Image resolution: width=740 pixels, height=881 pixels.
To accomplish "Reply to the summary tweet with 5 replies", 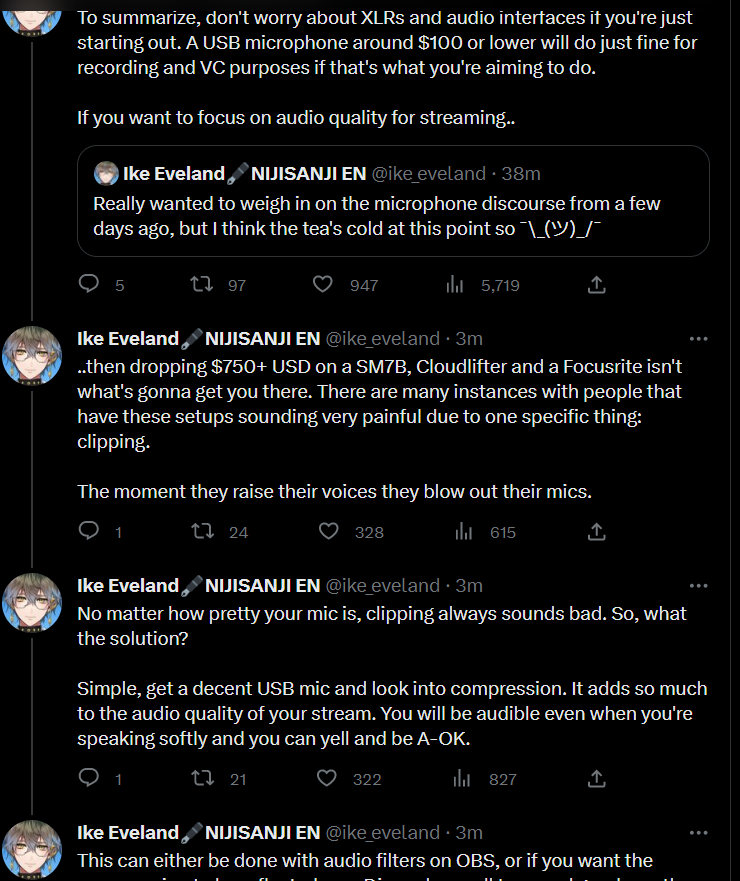I will click(90, 285).
